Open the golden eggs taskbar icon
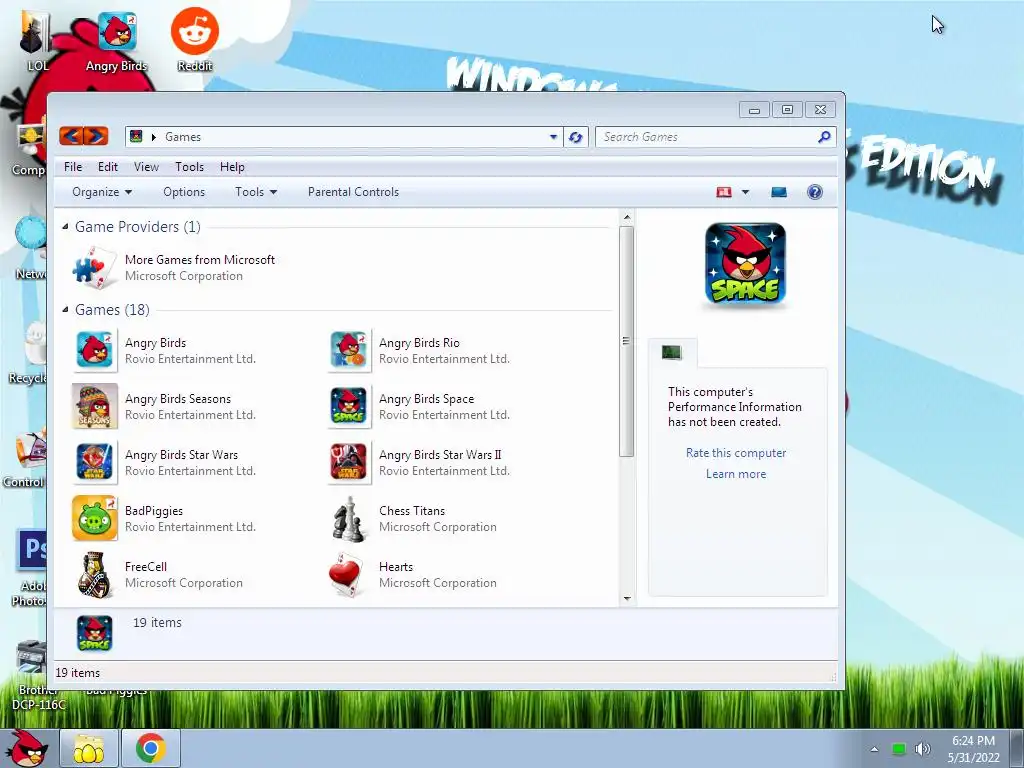 (89, 748)
